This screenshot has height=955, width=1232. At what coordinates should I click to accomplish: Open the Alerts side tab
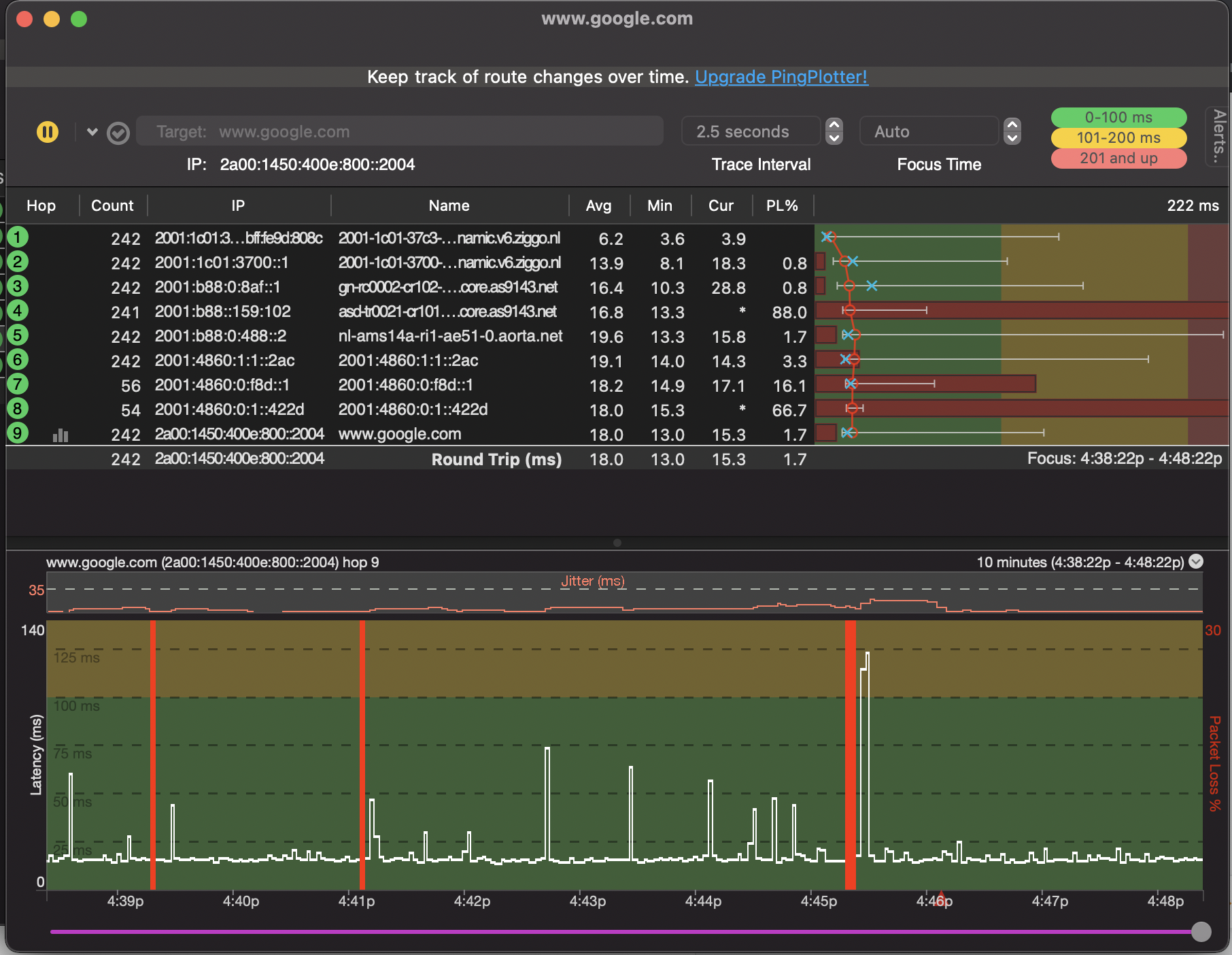pyautogui.click(x=1218, y=136)
